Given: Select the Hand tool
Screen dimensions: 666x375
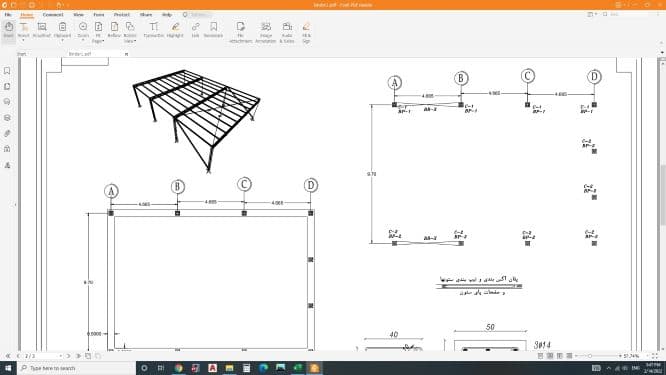Looking at the screenshot, I should click(8, 31).
